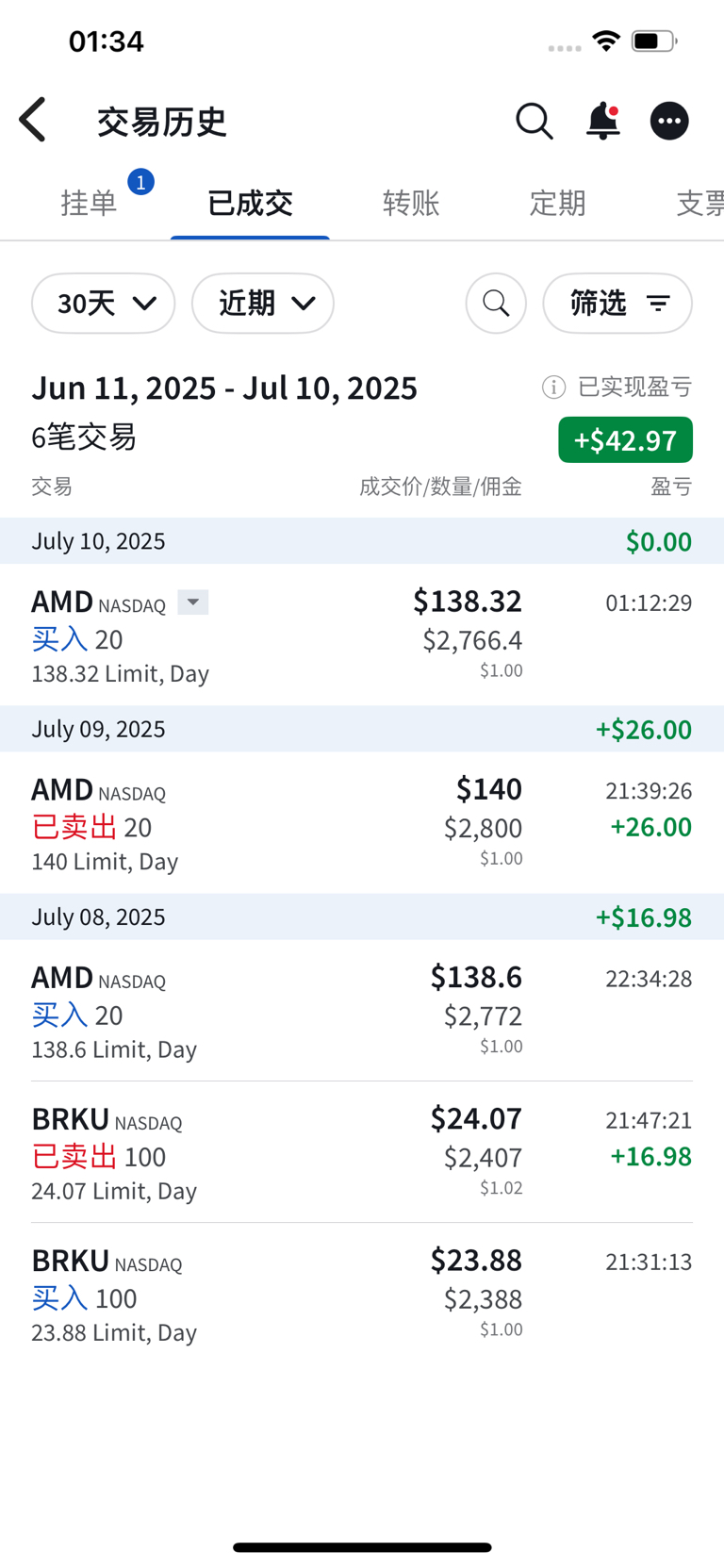Viewport: 724px width, 1568px height.
Task: Tap the info icon next to 已实现盈亏
Action: point(554,387)
